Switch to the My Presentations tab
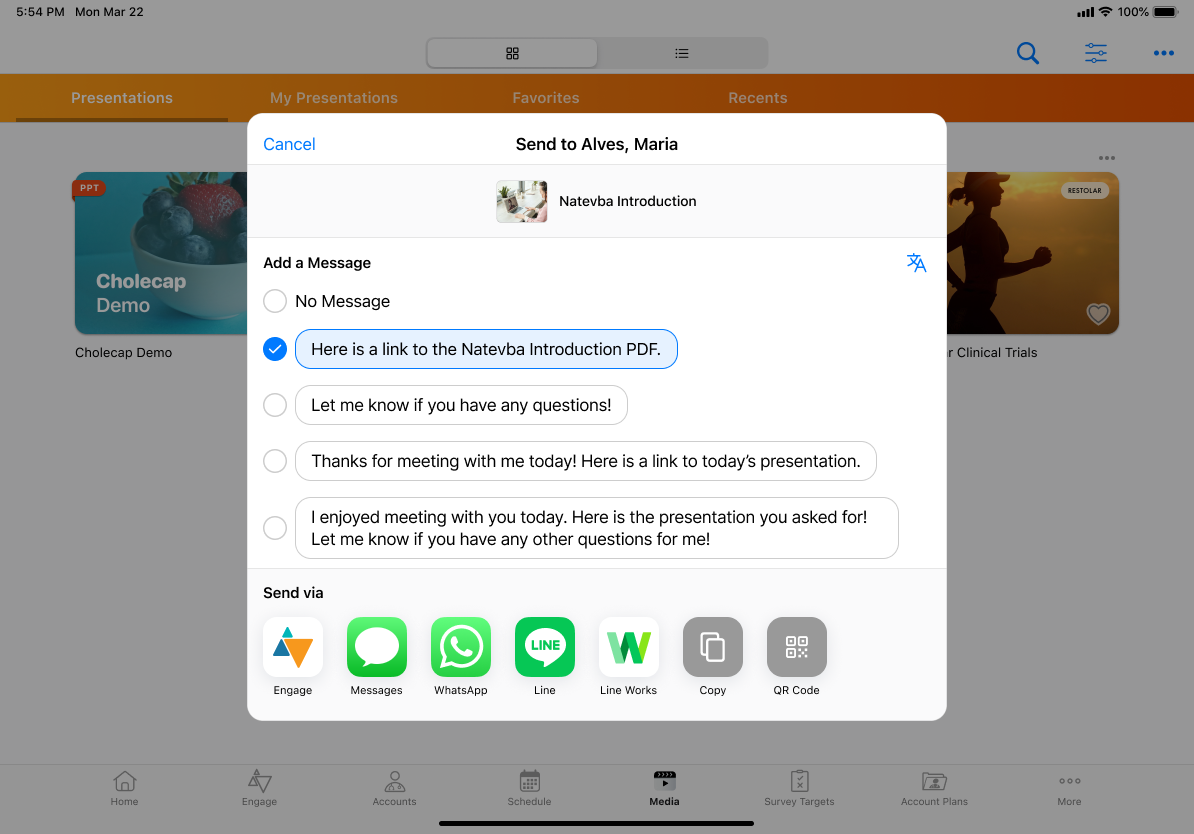Image resolution: width=1194 pixels, height=834 pixels. (334, 98)
